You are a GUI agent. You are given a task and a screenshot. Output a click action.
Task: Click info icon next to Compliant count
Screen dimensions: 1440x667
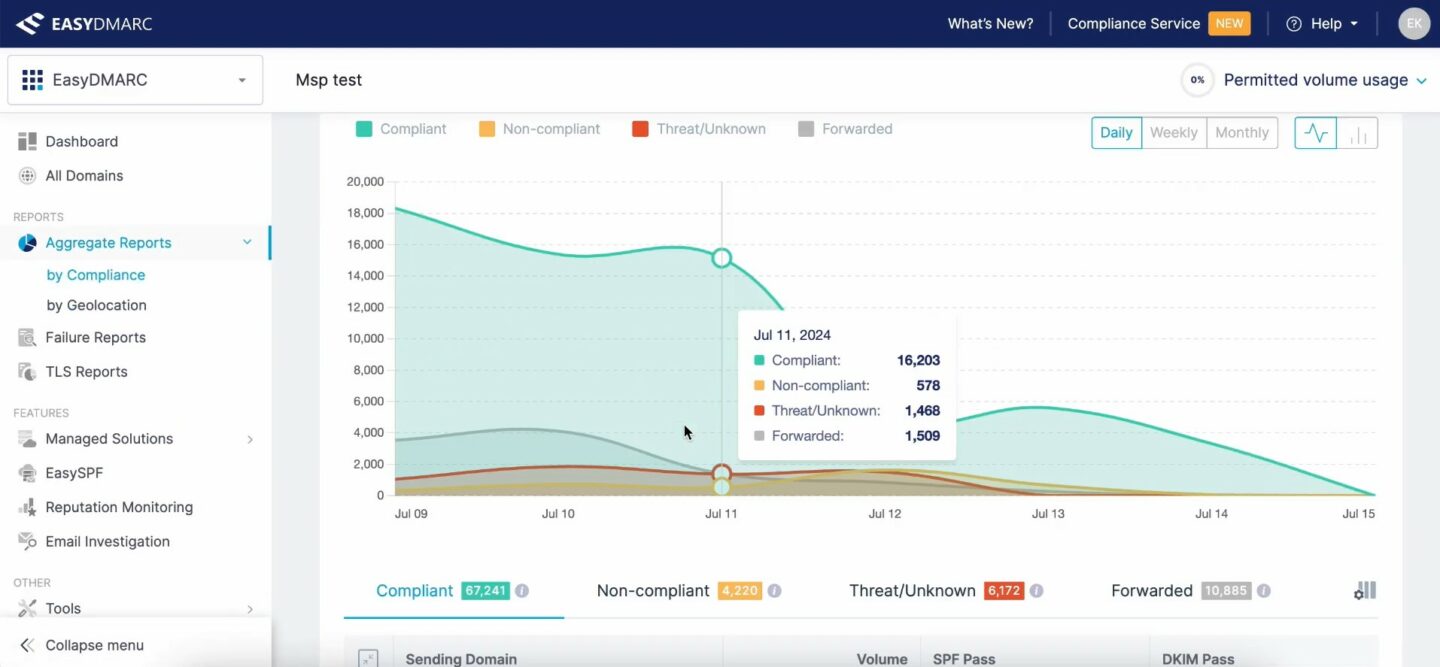[x=522, y=591]
